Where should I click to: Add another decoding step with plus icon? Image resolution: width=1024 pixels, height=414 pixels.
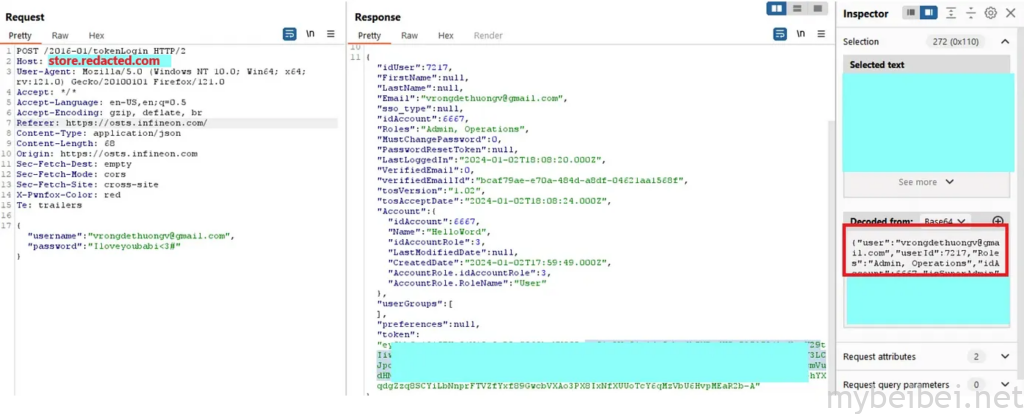click(997, 221)
